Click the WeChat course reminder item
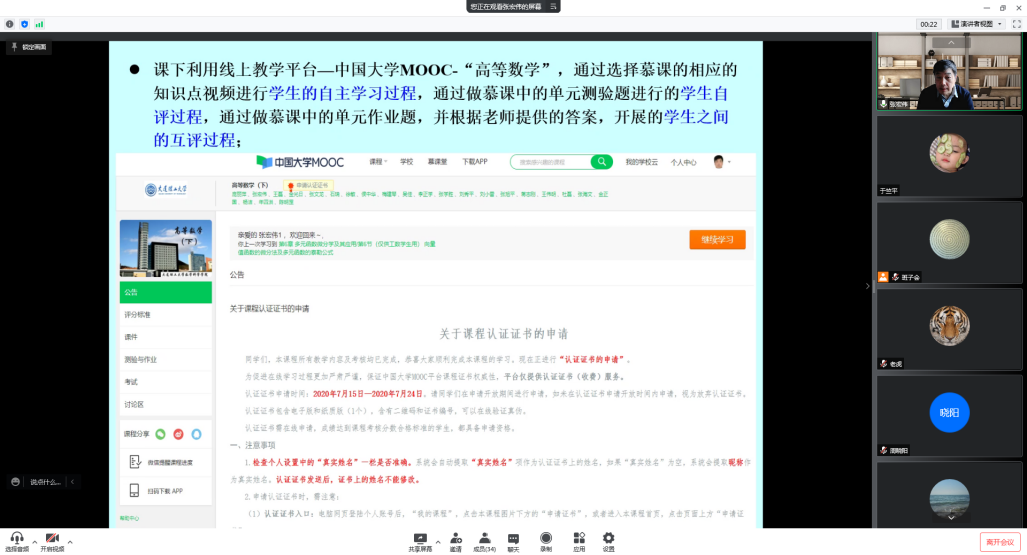The image size is (1027, 555). (166, 462)
